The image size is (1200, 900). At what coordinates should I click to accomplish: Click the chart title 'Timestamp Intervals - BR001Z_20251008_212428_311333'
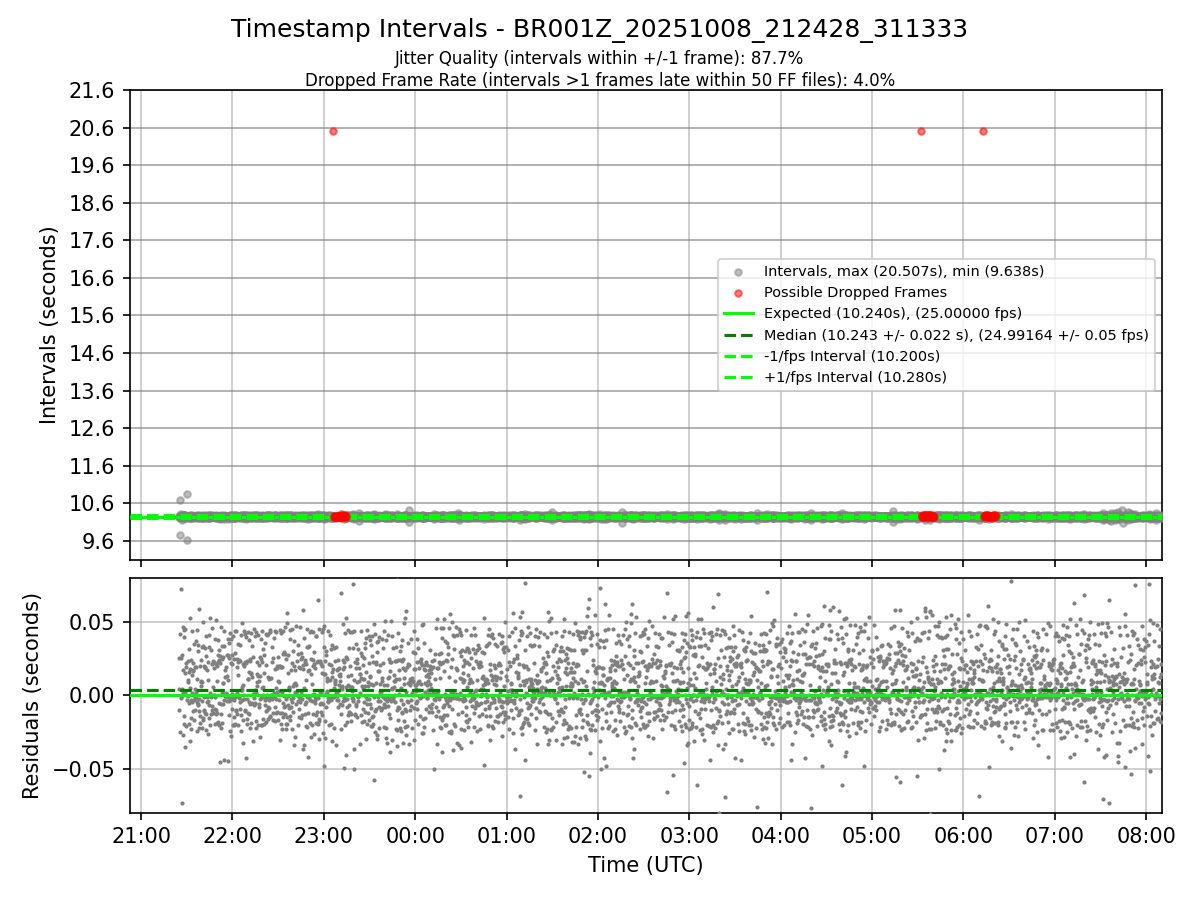click(x=599, y=29)
